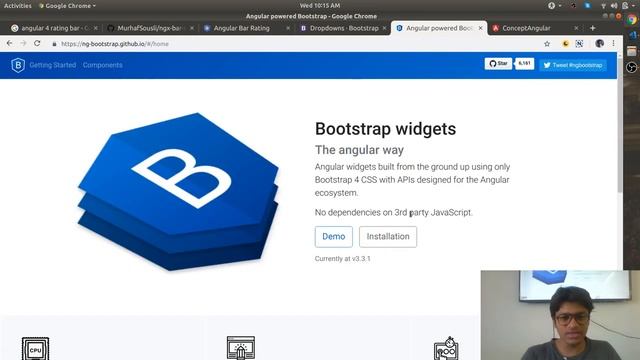This screenshot has height=360, width=640.
Task: Click the robot testing feature icon
Action: click(x=446, y=348)
